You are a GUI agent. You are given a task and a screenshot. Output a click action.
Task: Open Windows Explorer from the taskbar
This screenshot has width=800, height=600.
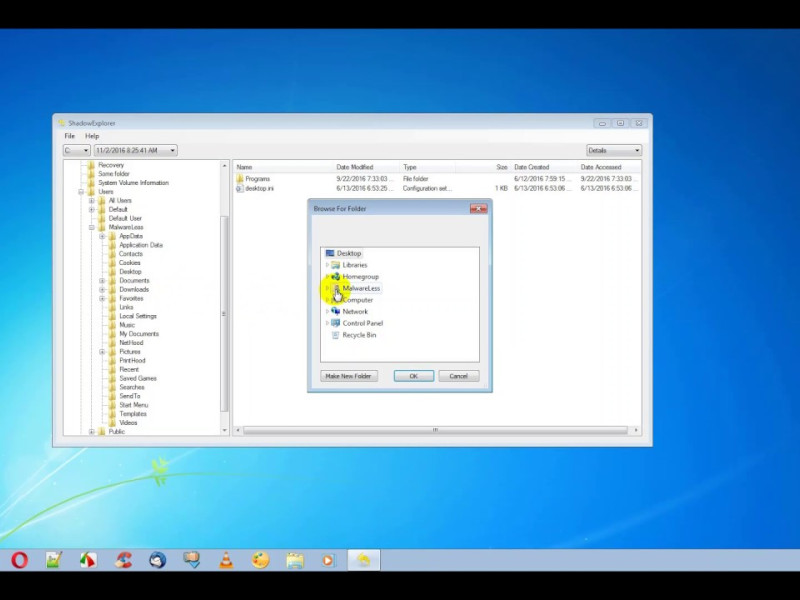click(x=294, y=560)
